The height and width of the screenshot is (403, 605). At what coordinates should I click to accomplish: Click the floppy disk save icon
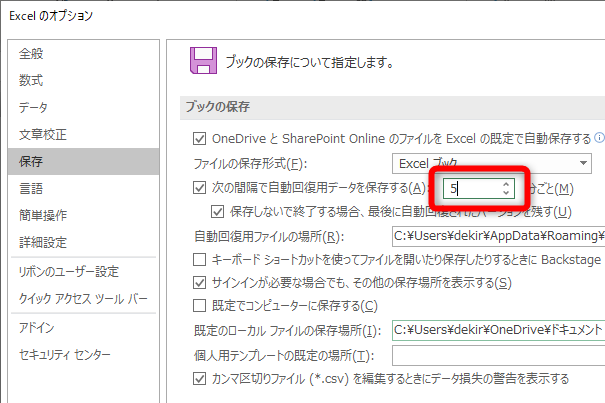tap(204, 62)
